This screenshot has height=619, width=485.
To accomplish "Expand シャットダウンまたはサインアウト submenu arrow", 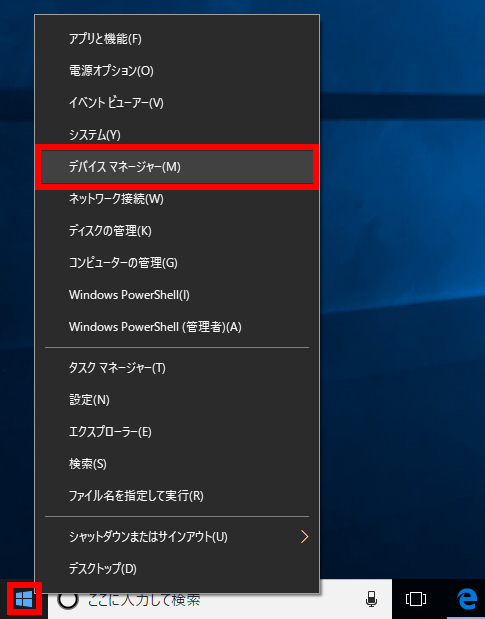I will [x=304, y=536].
